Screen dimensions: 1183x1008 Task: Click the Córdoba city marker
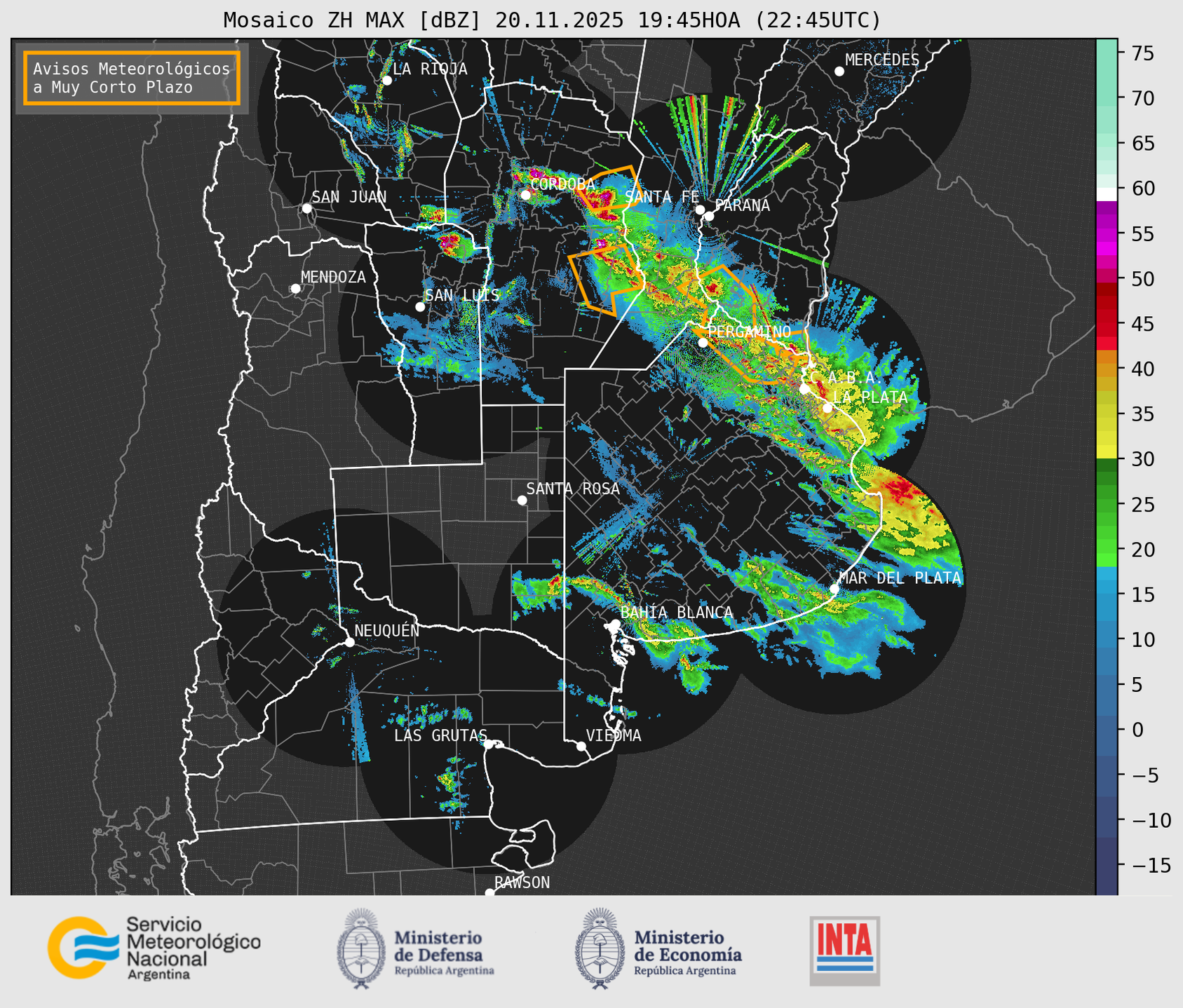click(525, 195)
